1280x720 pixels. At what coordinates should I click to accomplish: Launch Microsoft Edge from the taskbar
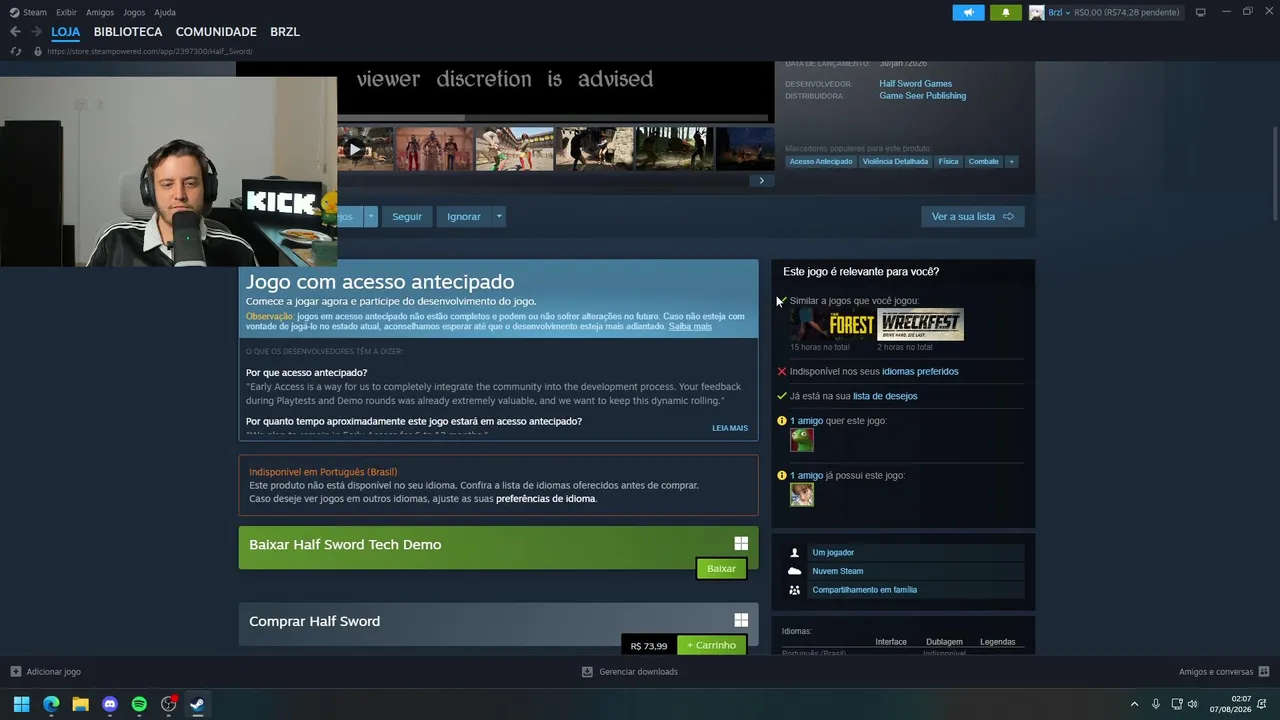pyautogui.click(x=51, y=704)
